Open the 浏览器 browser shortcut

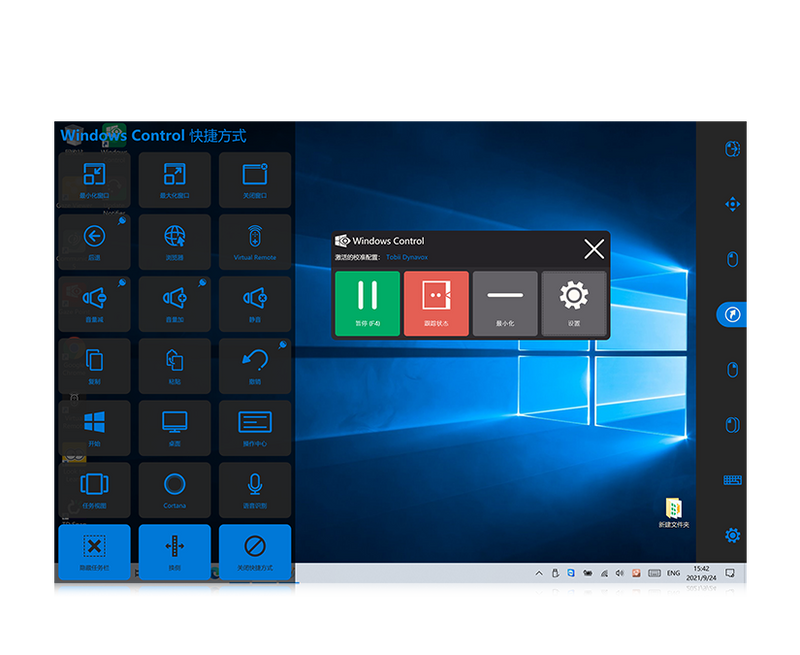click(175, 242)
